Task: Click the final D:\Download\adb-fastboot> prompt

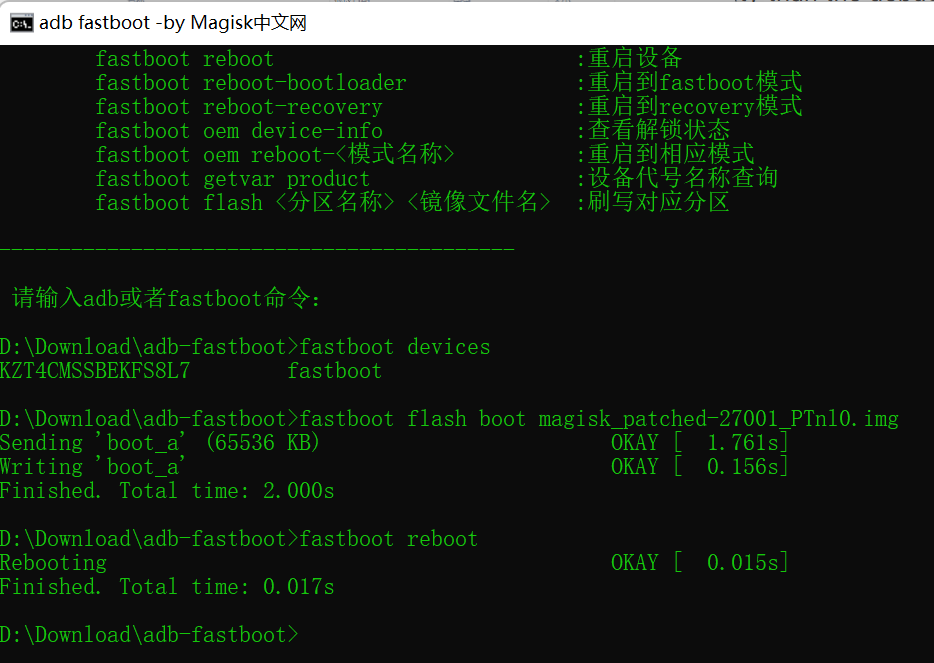Action: pyautogui.click(x=150, y=634)
